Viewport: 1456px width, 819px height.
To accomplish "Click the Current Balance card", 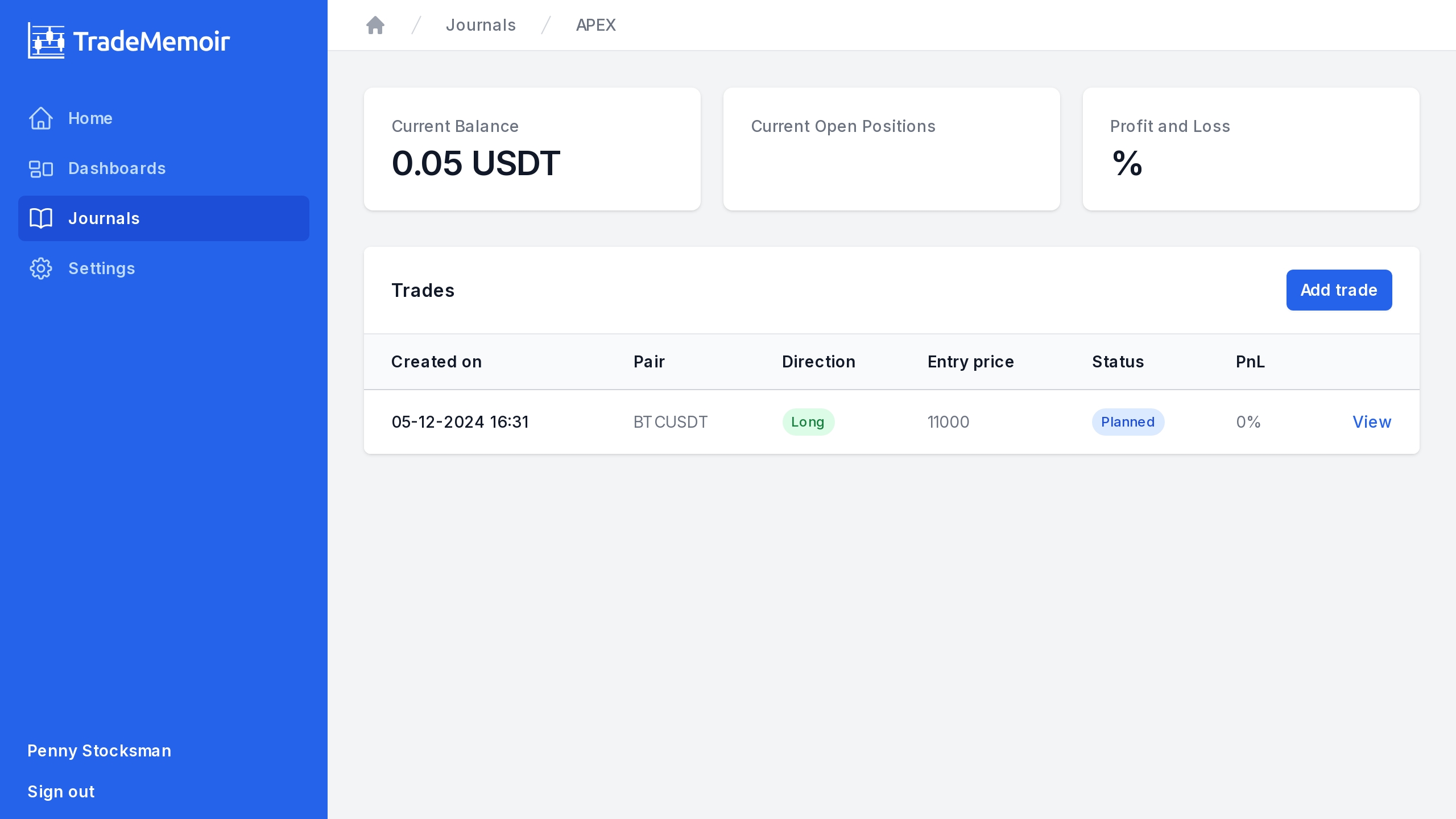I will click(532, 149).
